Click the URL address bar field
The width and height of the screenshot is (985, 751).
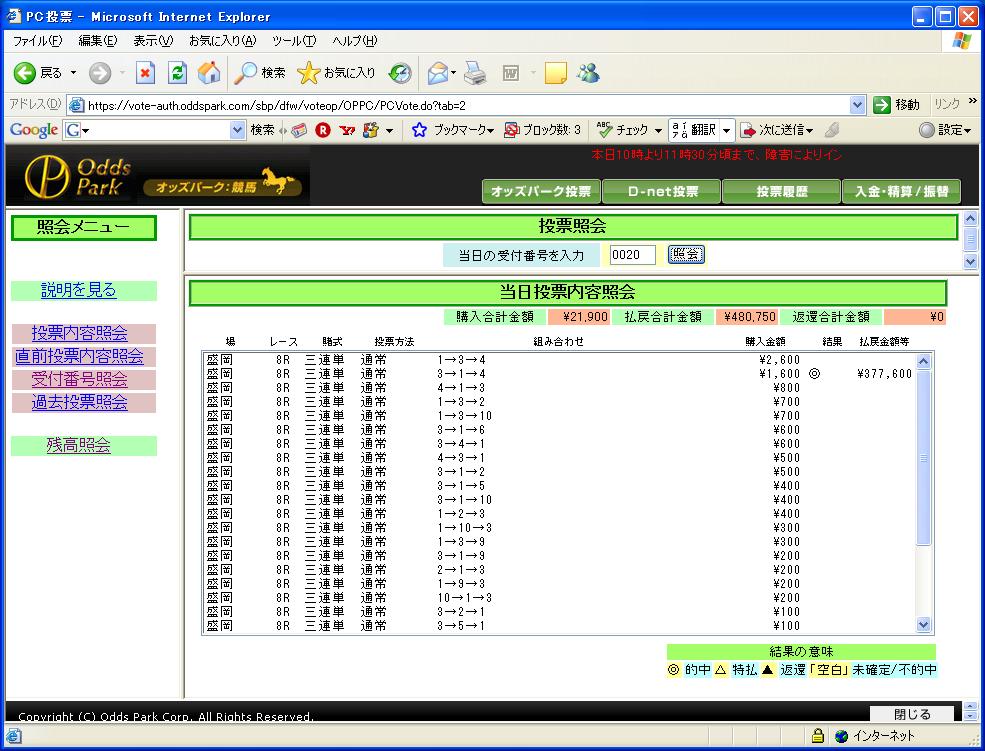coord(467,105)
